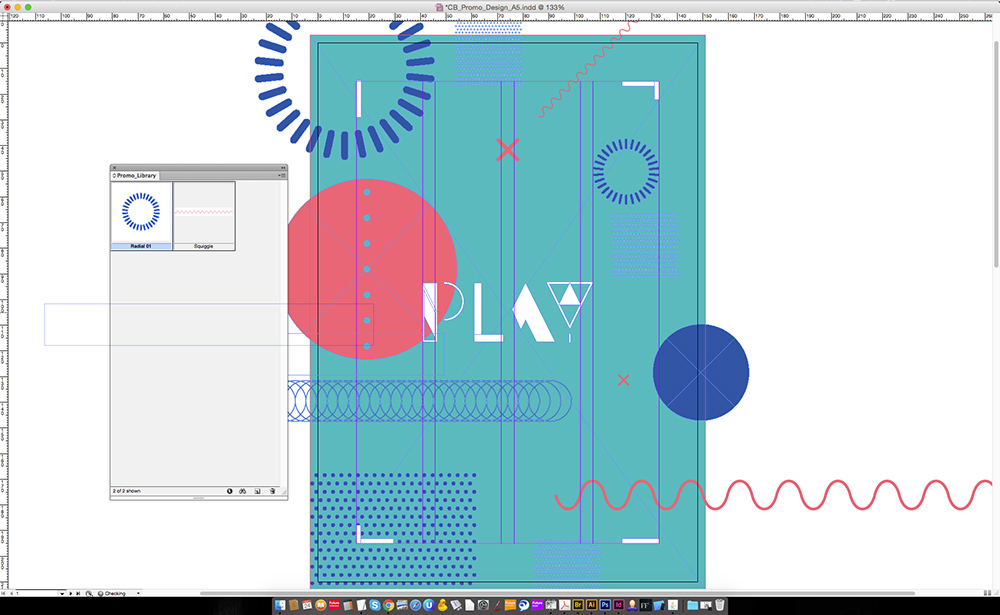The image size is (1000, 615).
Task: Open Adobe Photoshop from the Dock
Action: coord(605,605)
